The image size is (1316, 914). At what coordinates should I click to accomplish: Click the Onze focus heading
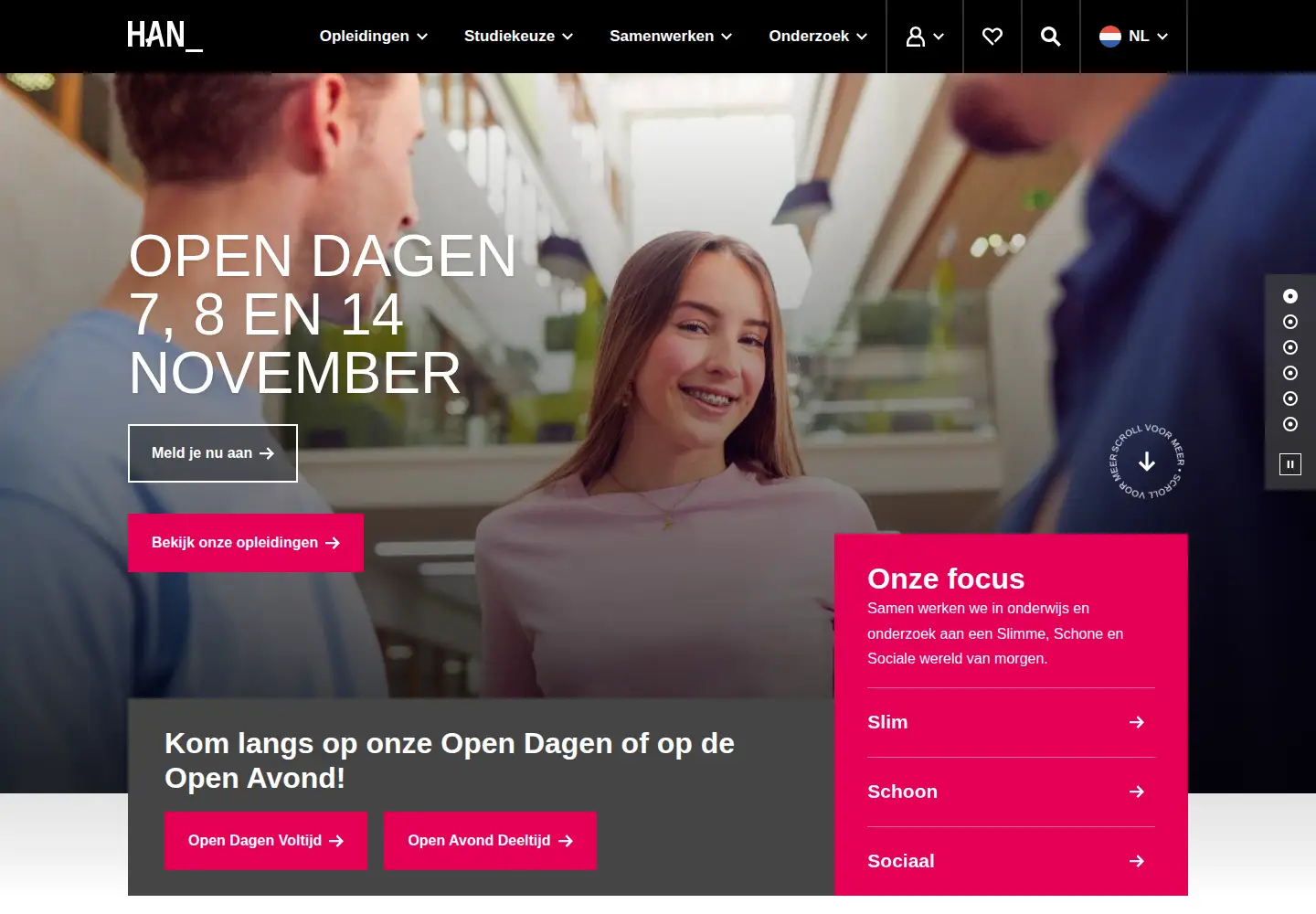pyautogui.click(x=946, y=579)
